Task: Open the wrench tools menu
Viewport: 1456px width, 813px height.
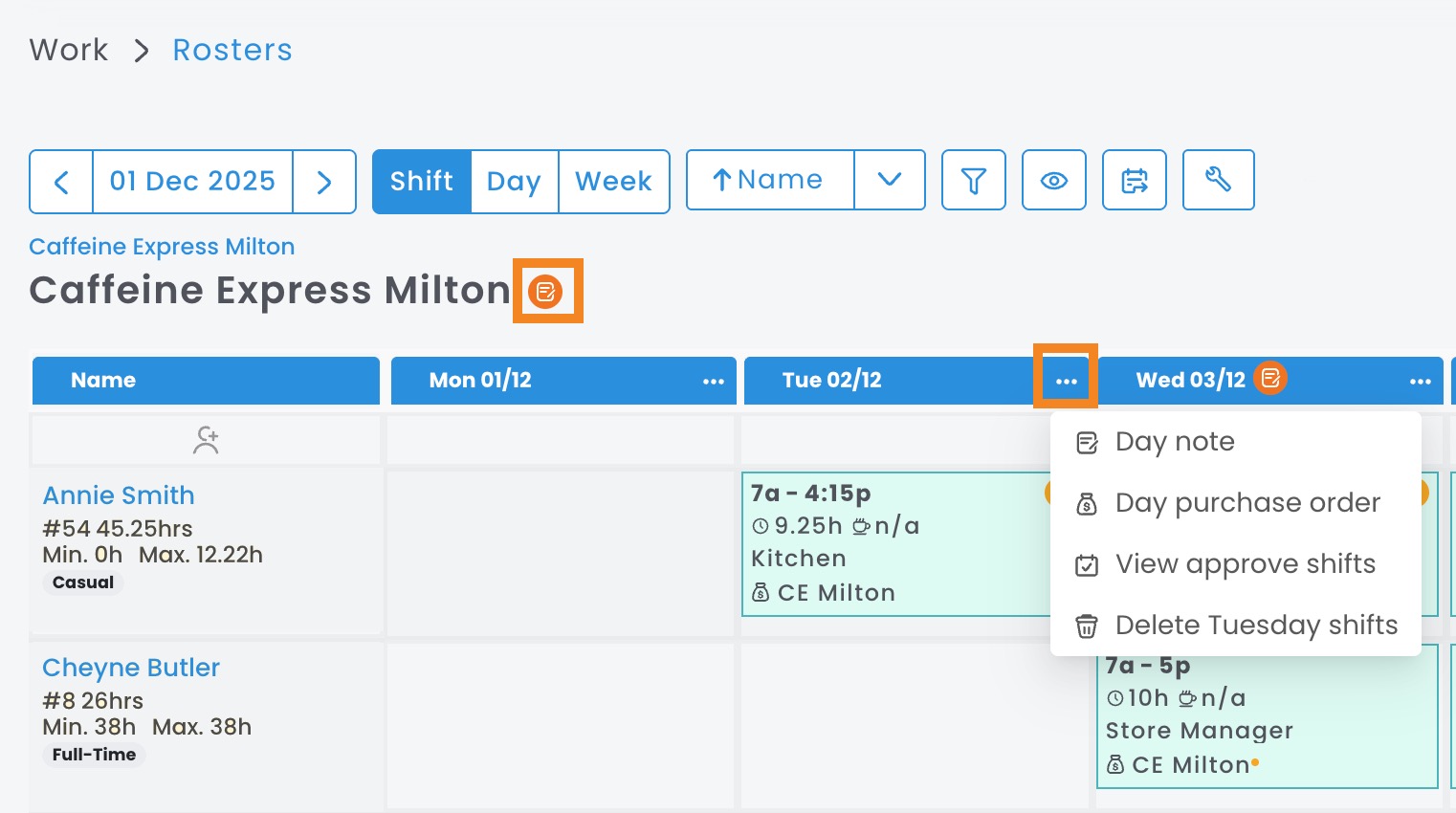Action: tap(1218, 180)
